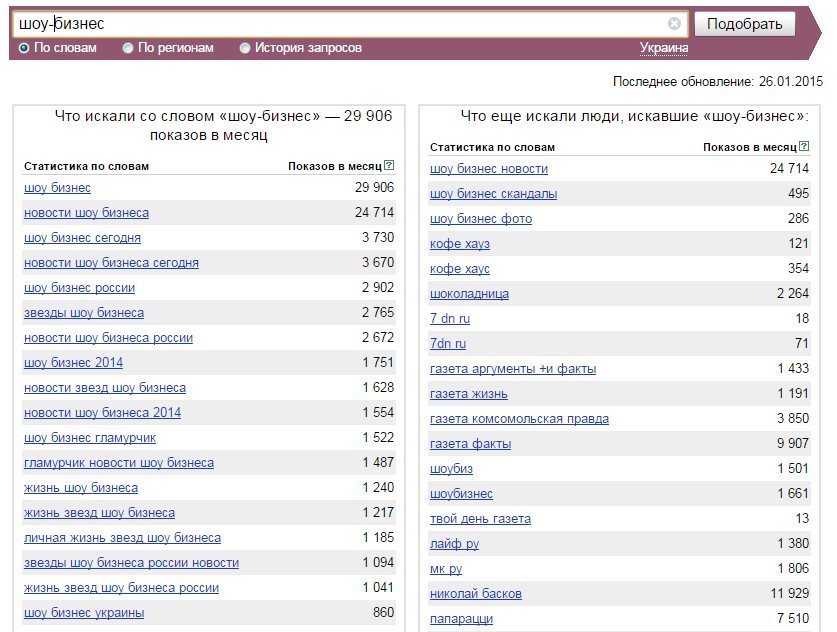
Task: Open 'газета жизнь' link
Action: point(469,394)
